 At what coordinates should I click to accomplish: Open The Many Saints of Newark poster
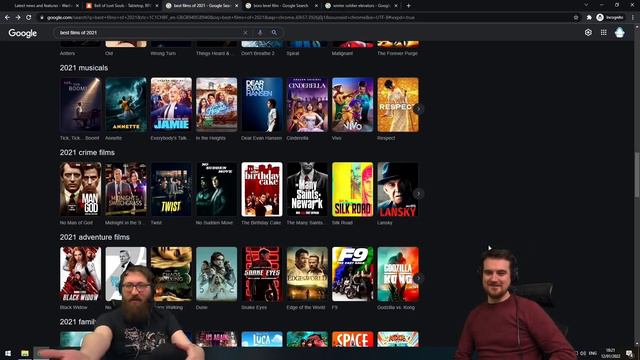[x=307, y=189]
